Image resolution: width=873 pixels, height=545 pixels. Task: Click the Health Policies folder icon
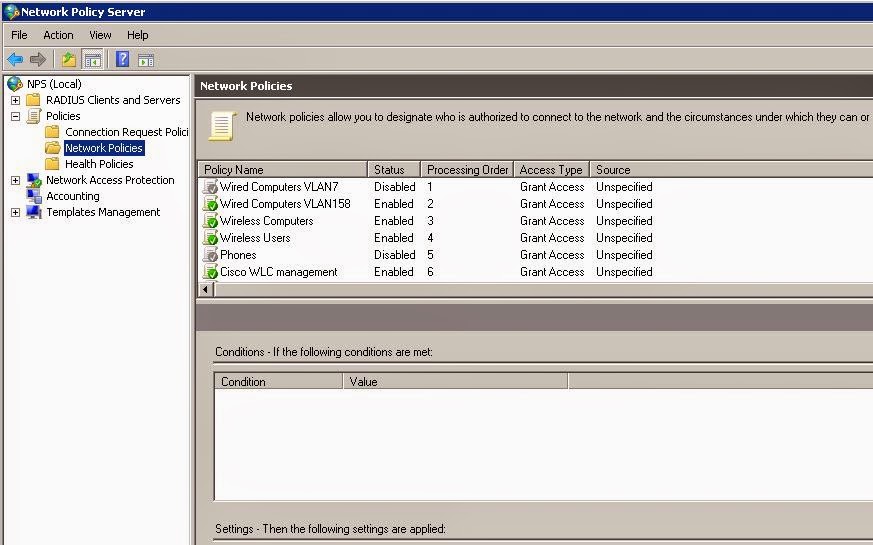pyautogui.click(x=52, y=164)
